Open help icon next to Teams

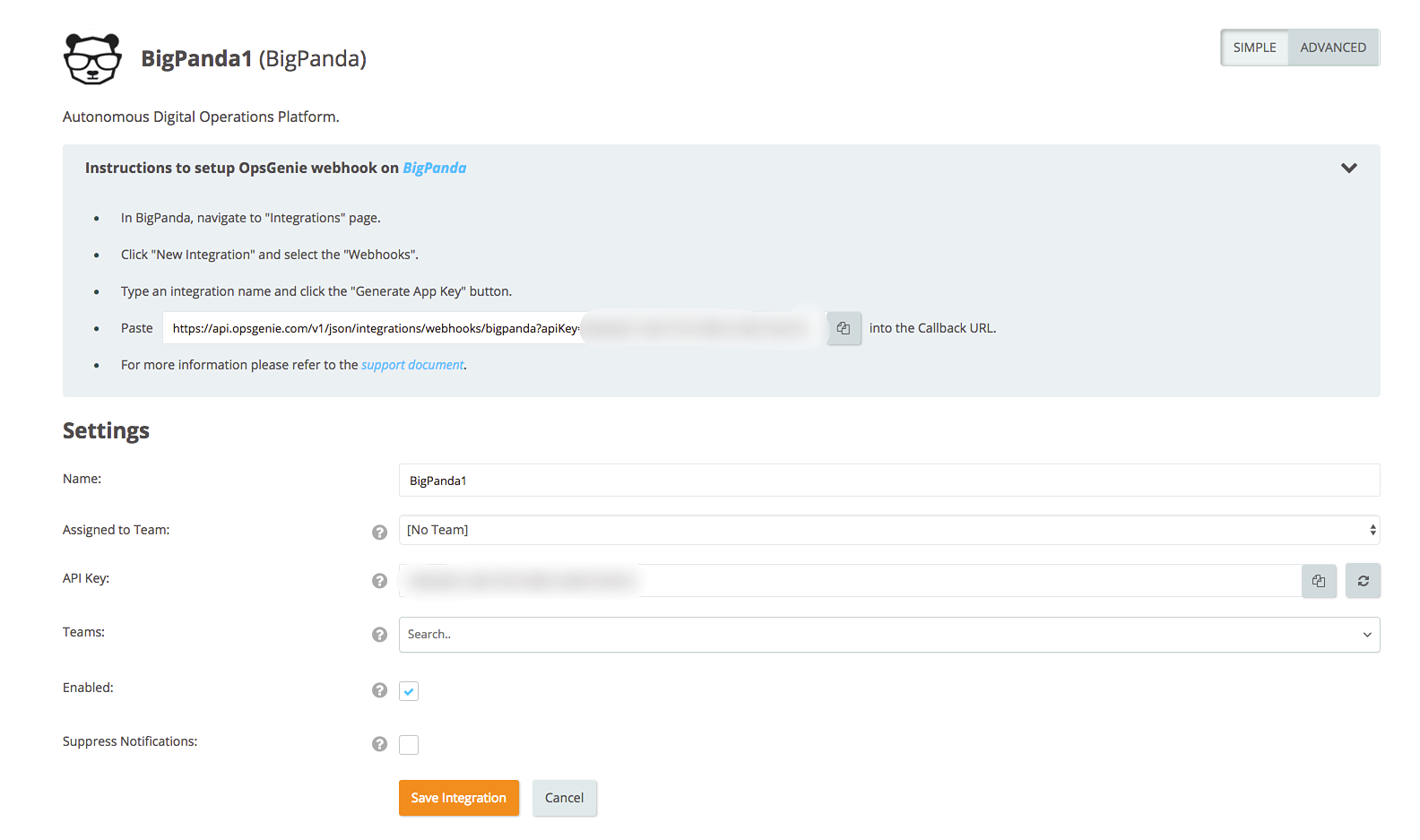pyautogui.click(x=380, y=635)
